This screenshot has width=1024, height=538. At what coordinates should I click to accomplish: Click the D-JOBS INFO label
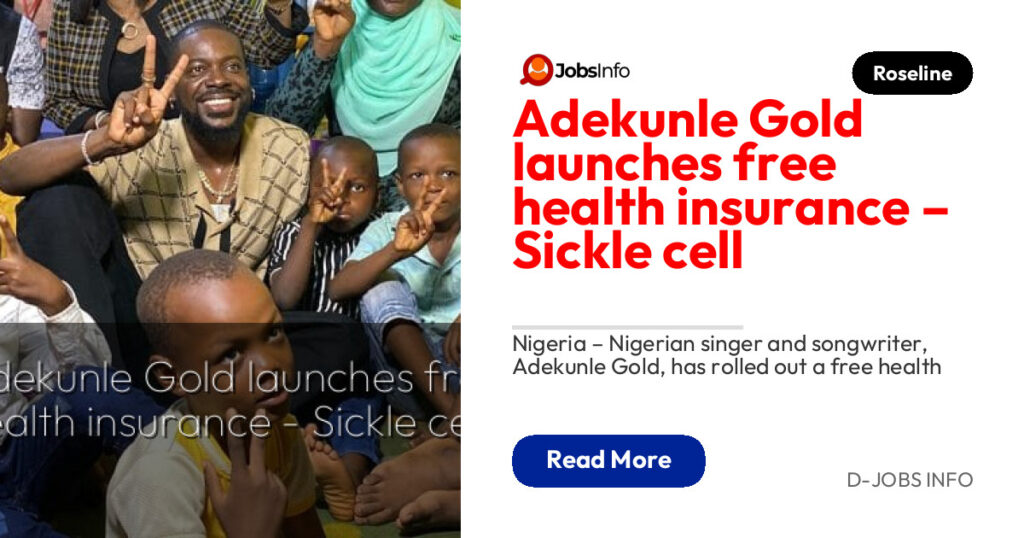pos(909,480)
